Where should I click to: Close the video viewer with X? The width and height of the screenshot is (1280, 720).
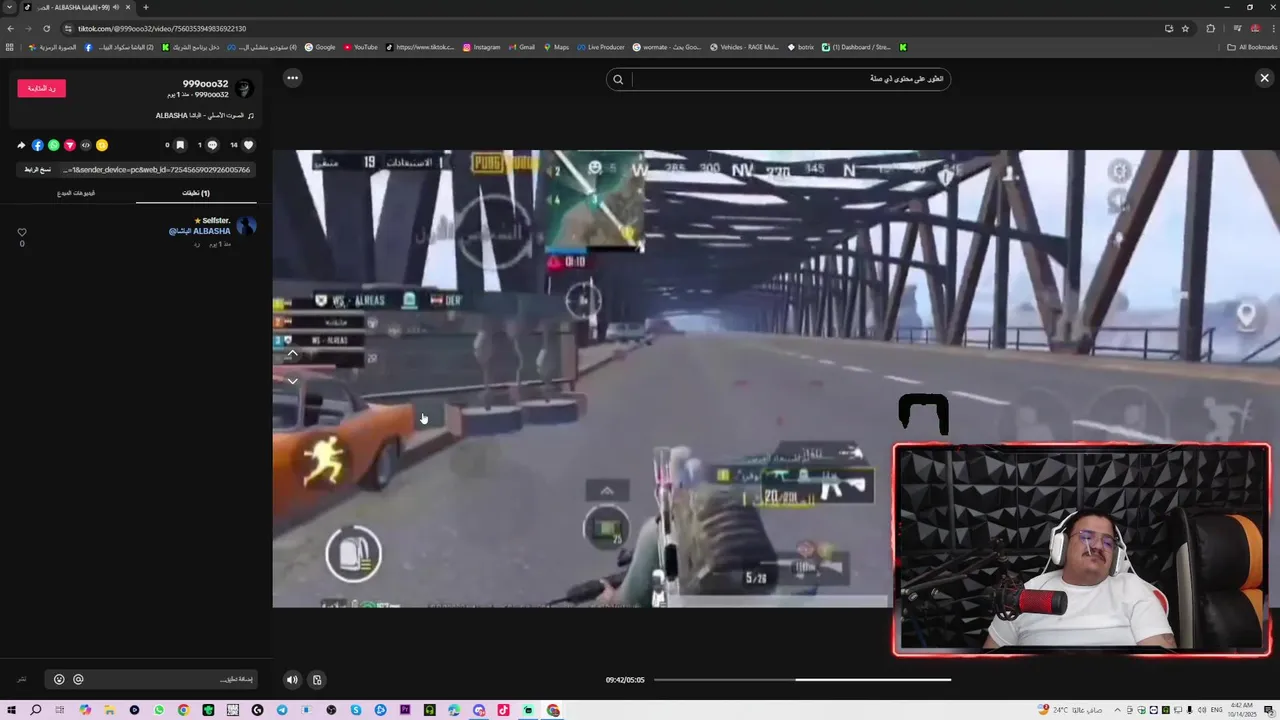1264,78
